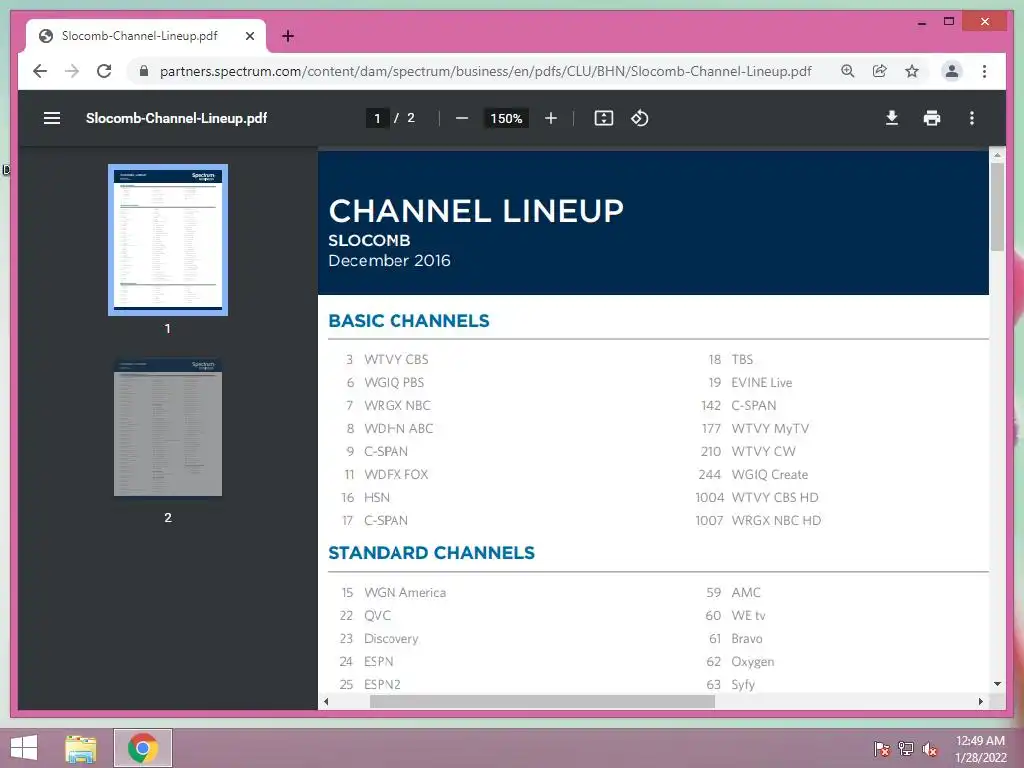This screenshot has width=1024, height=768.
Task: Select page 2 thumbnail
Action: click(168, 427)
